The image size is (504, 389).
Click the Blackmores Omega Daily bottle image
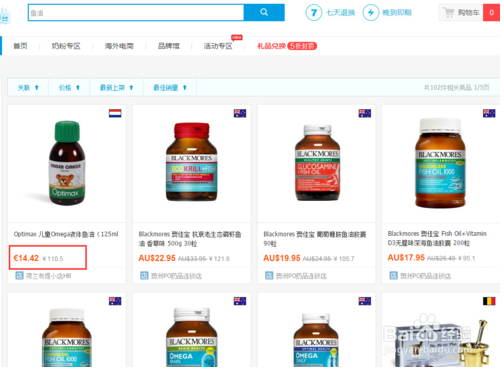pos(316,340)
